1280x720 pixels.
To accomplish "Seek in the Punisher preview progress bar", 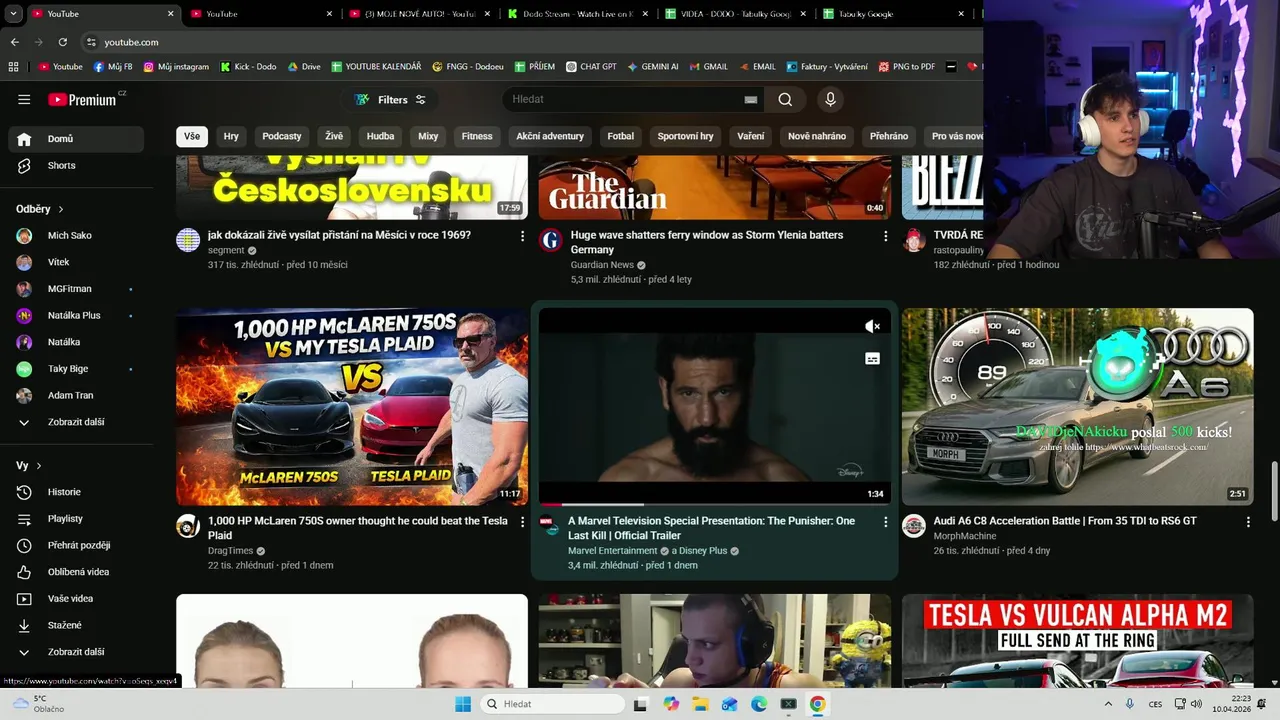I will click(x=714, y=504).
